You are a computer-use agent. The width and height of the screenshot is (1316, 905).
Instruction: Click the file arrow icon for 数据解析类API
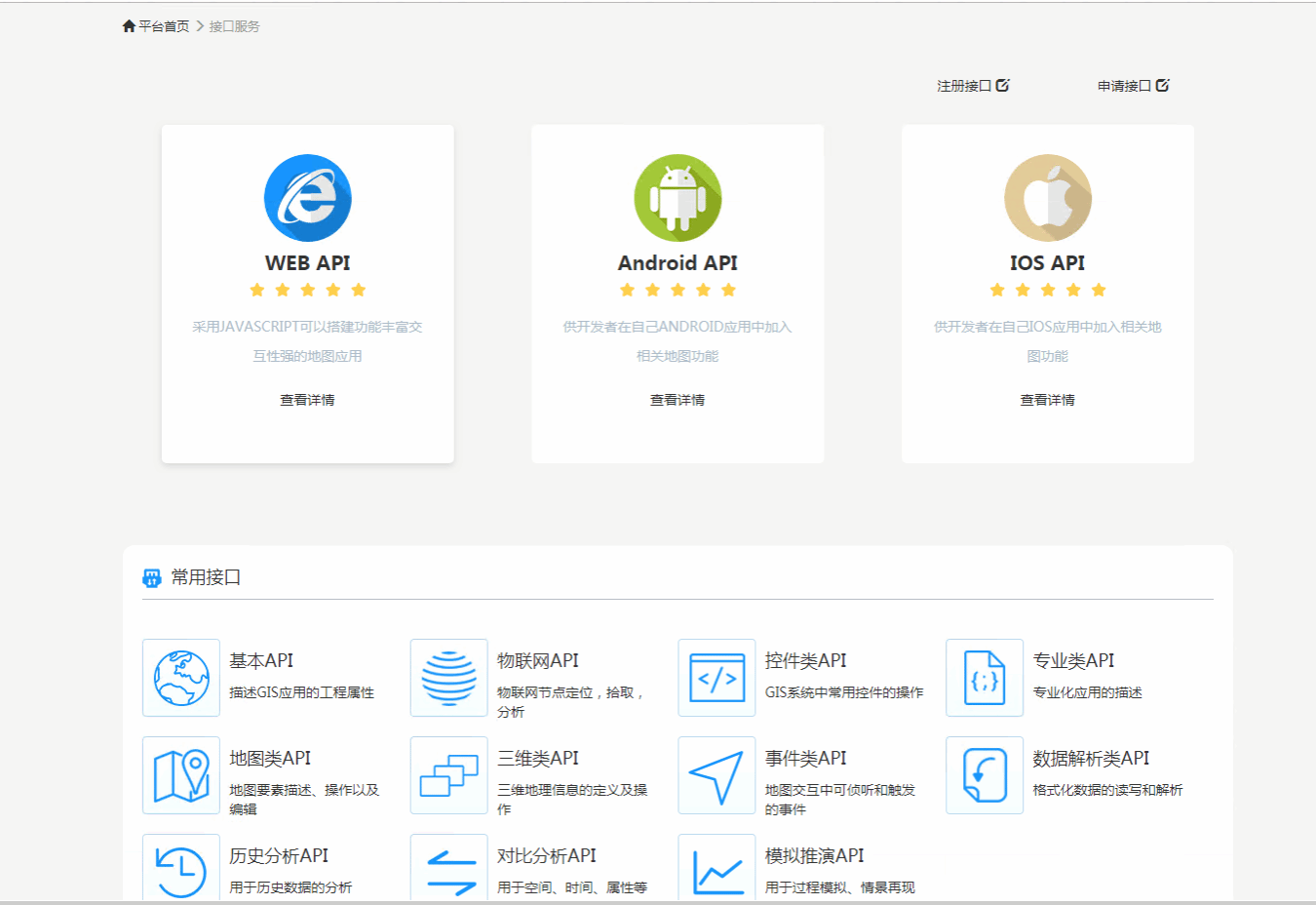pyautogui.click(x=985, y=775)
